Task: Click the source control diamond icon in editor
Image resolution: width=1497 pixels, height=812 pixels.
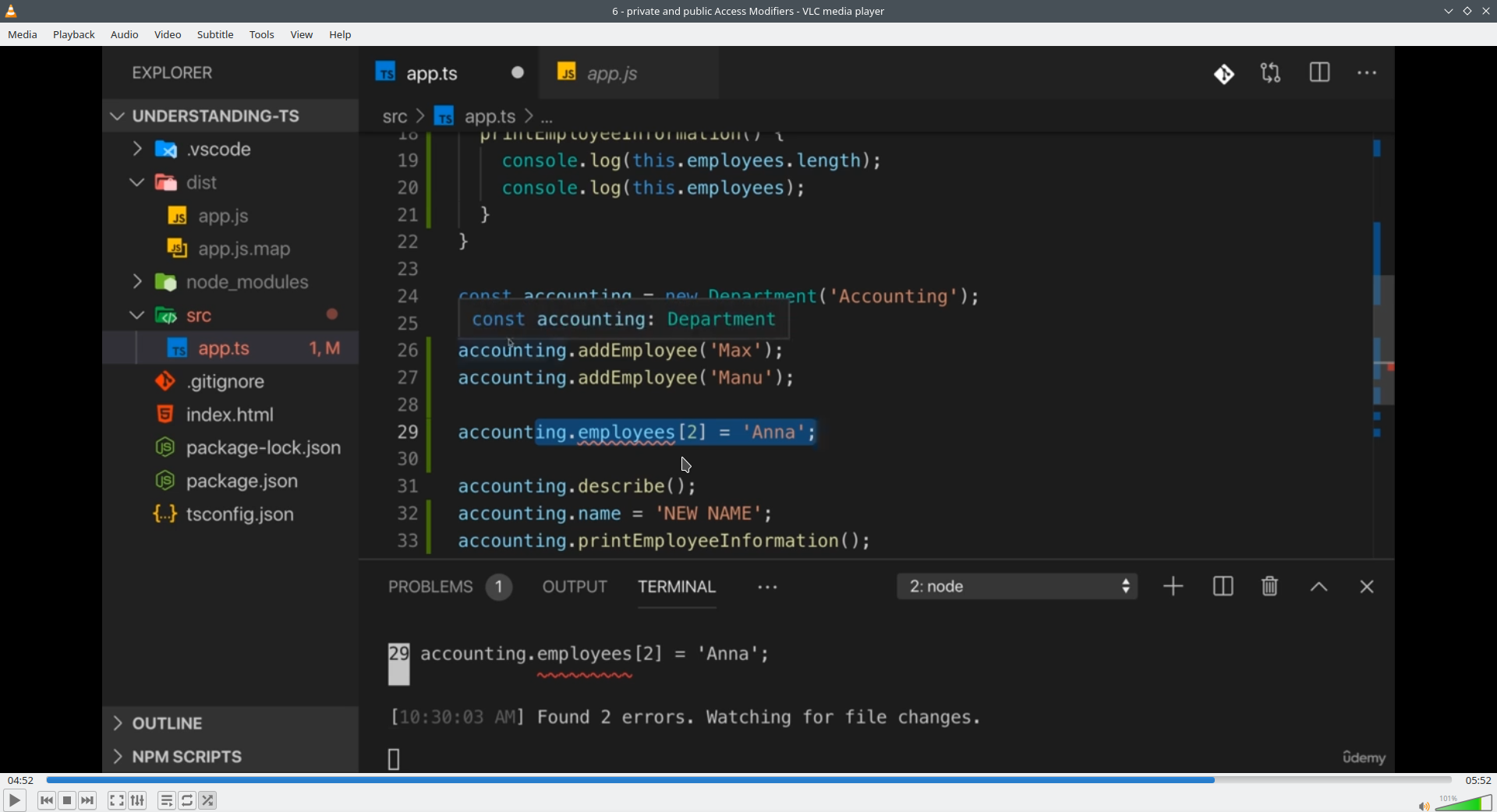Action: tap(1224, 74)
